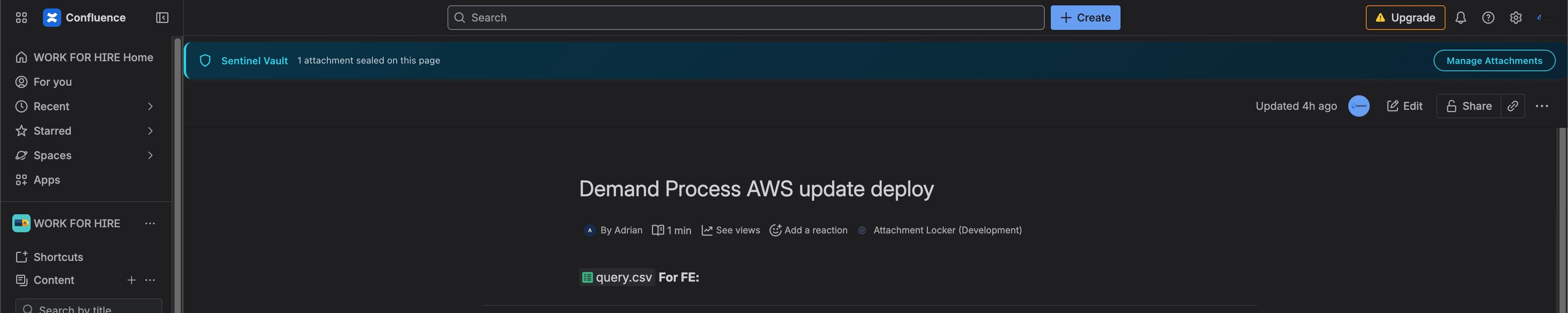Screen dimensions: 1568x313
Task: Open the page's more actions ellipsis
Action: point(1541,107)
